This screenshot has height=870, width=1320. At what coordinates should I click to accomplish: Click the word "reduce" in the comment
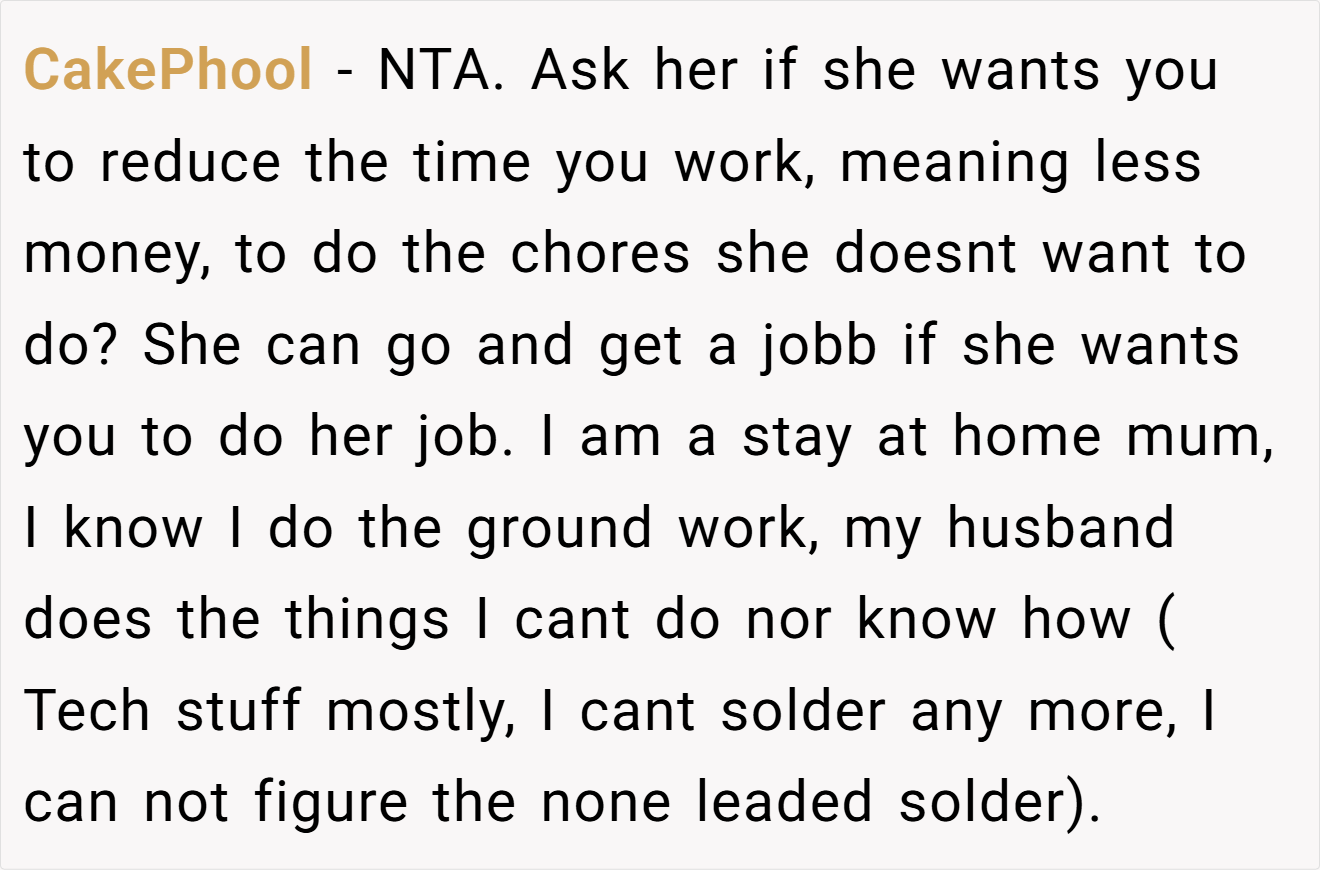pos(190,162)
